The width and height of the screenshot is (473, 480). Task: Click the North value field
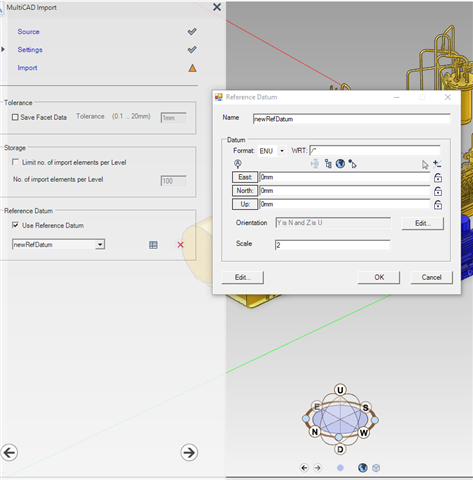click(345, 191)
